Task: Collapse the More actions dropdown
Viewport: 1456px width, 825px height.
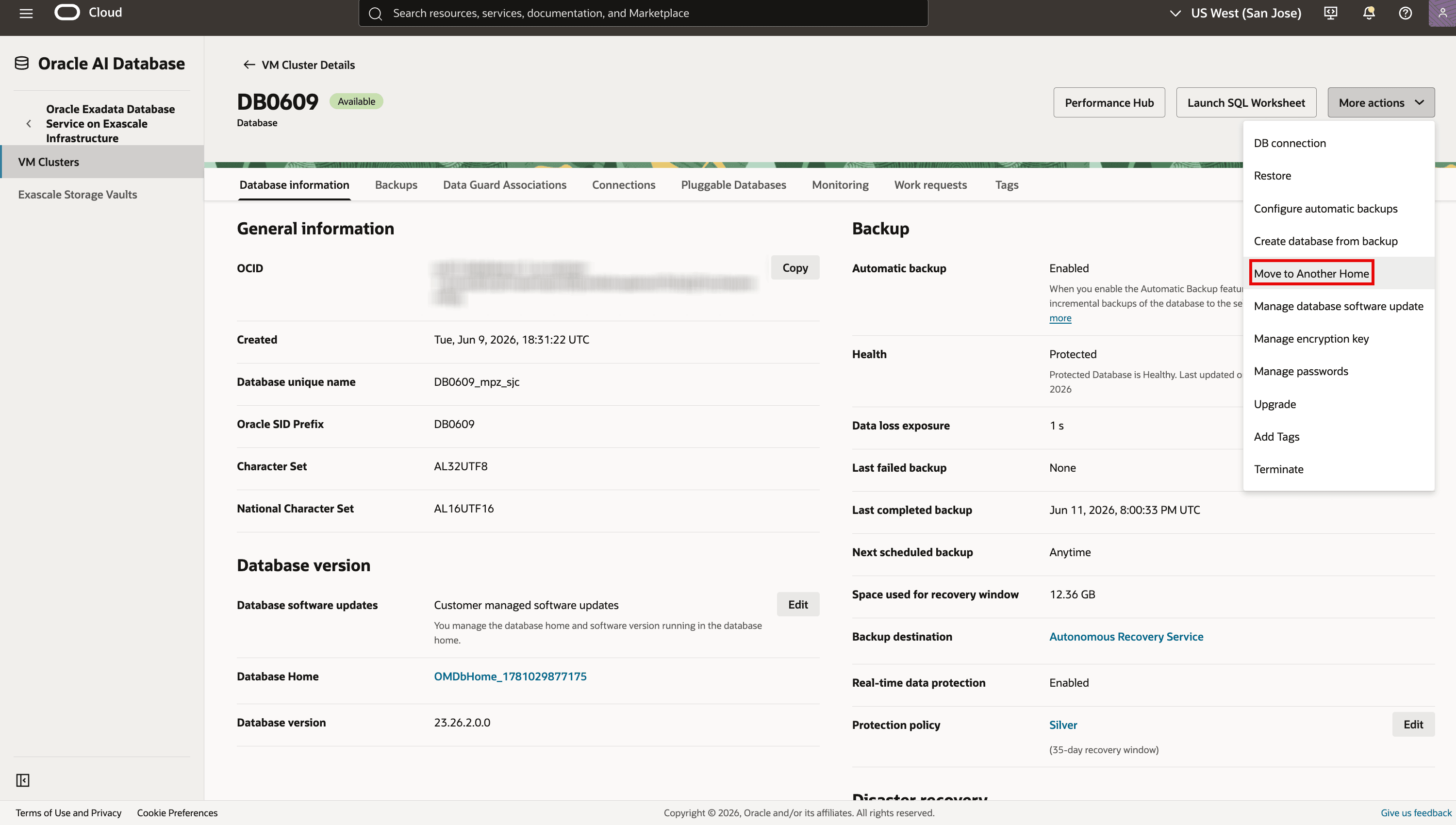Action: click(x=1381, y=102)
